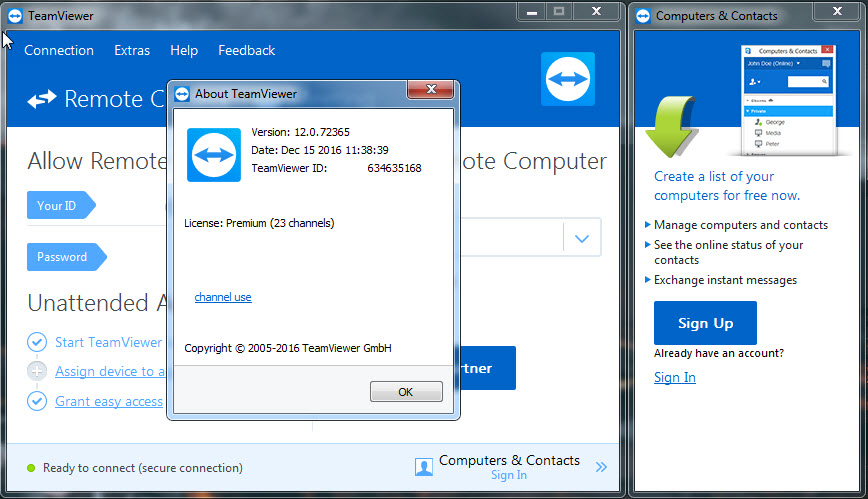Click 'See the online status' bullet text
The width and height of the screenshot is (868, 499).
coord(728,253)
